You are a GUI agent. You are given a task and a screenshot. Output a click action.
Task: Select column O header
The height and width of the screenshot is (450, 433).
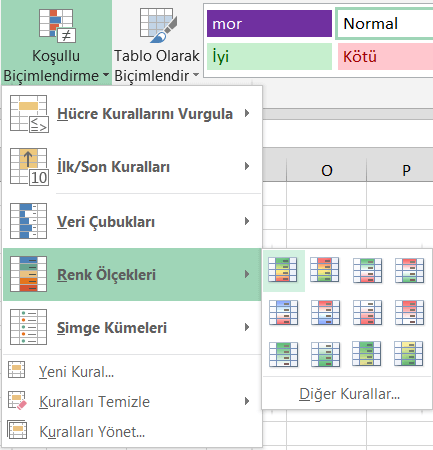[327, 170]
